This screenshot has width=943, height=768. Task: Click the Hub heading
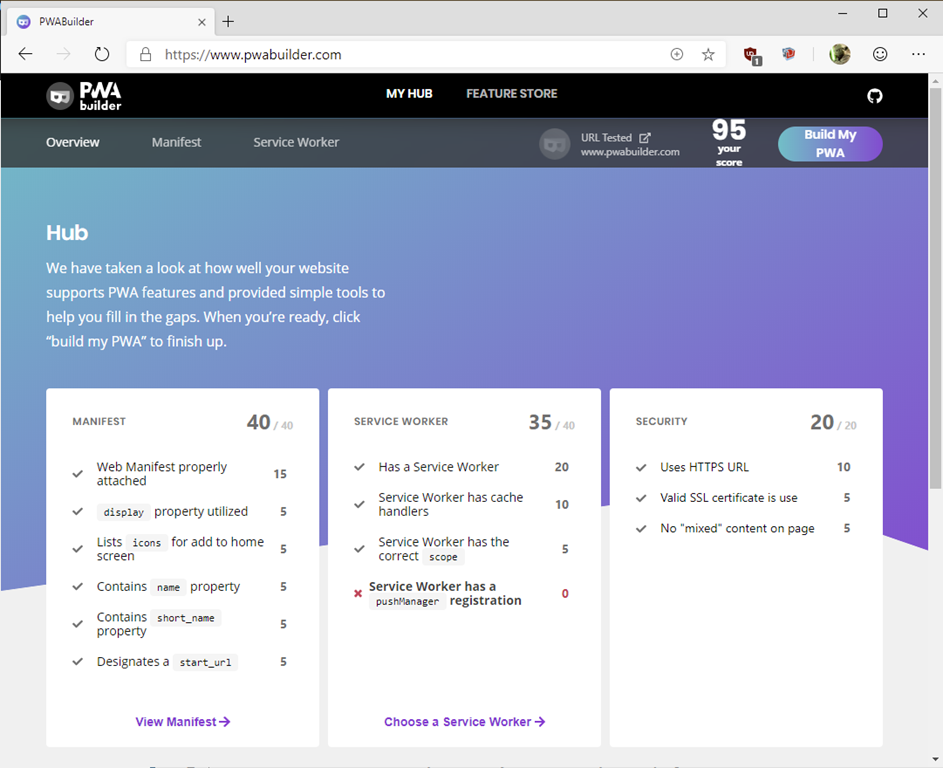click(67, 233)
